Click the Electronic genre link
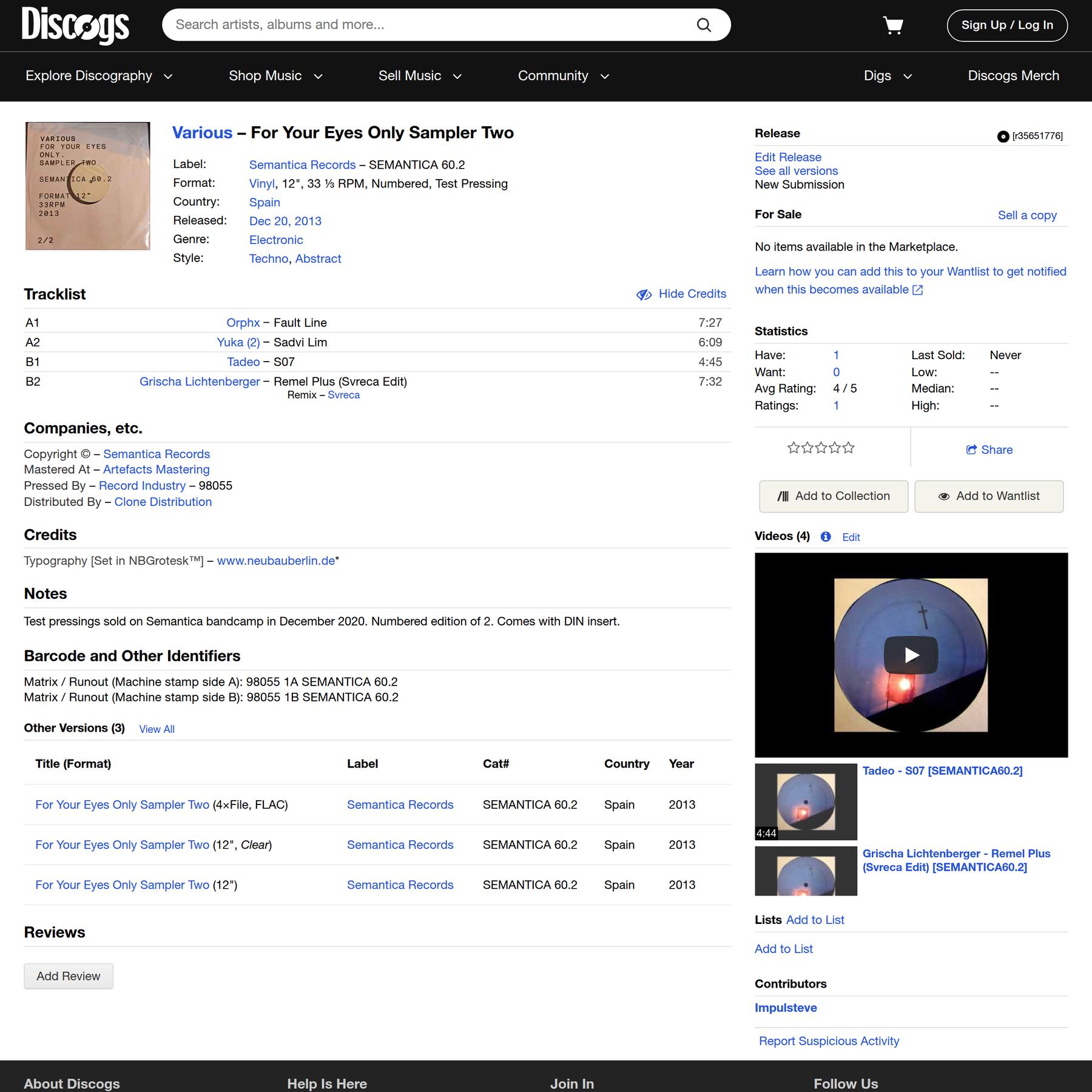Viewport: 1092px width, 1092px height. pos(276,240)
